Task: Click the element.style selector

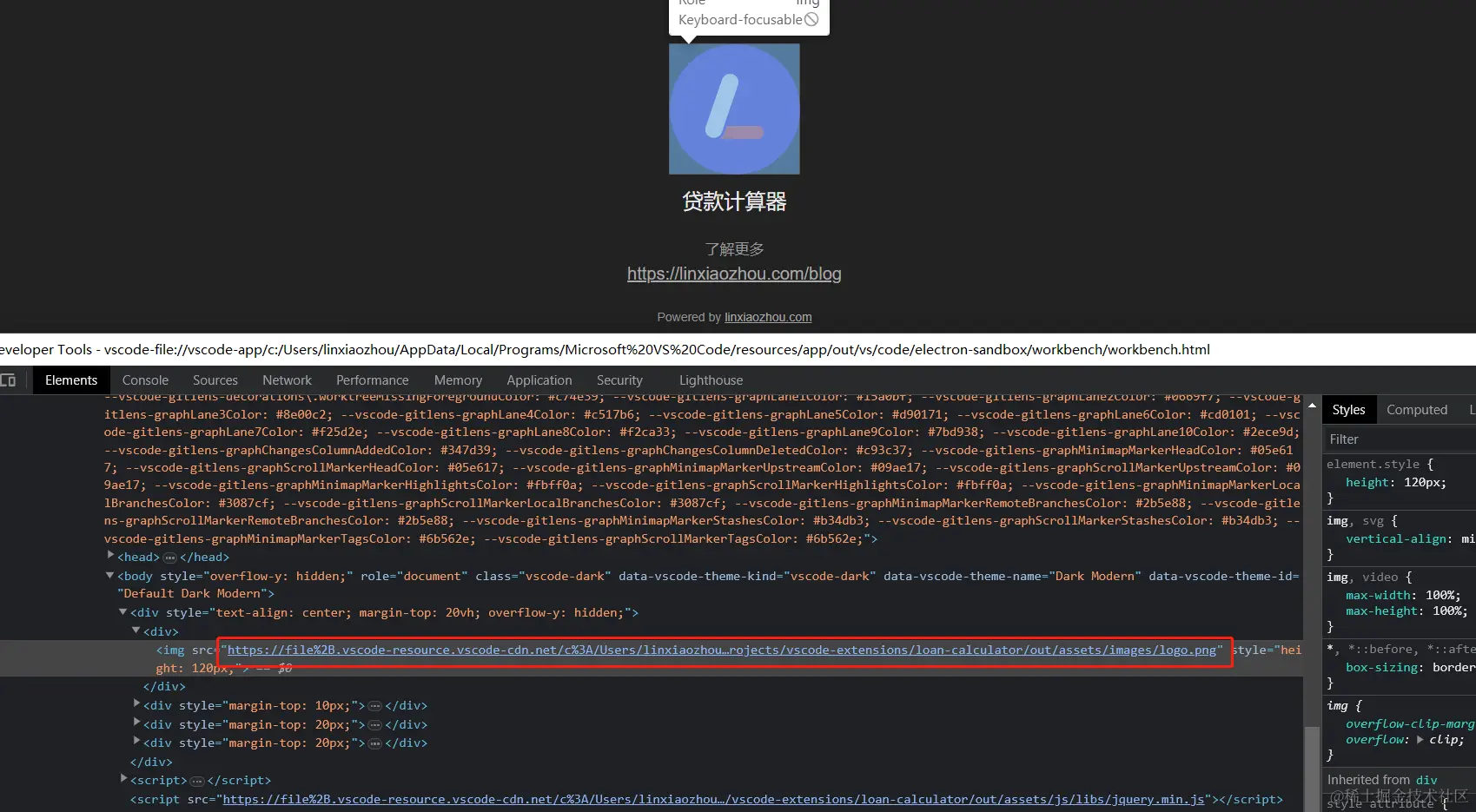Action: click(1373, 465)
